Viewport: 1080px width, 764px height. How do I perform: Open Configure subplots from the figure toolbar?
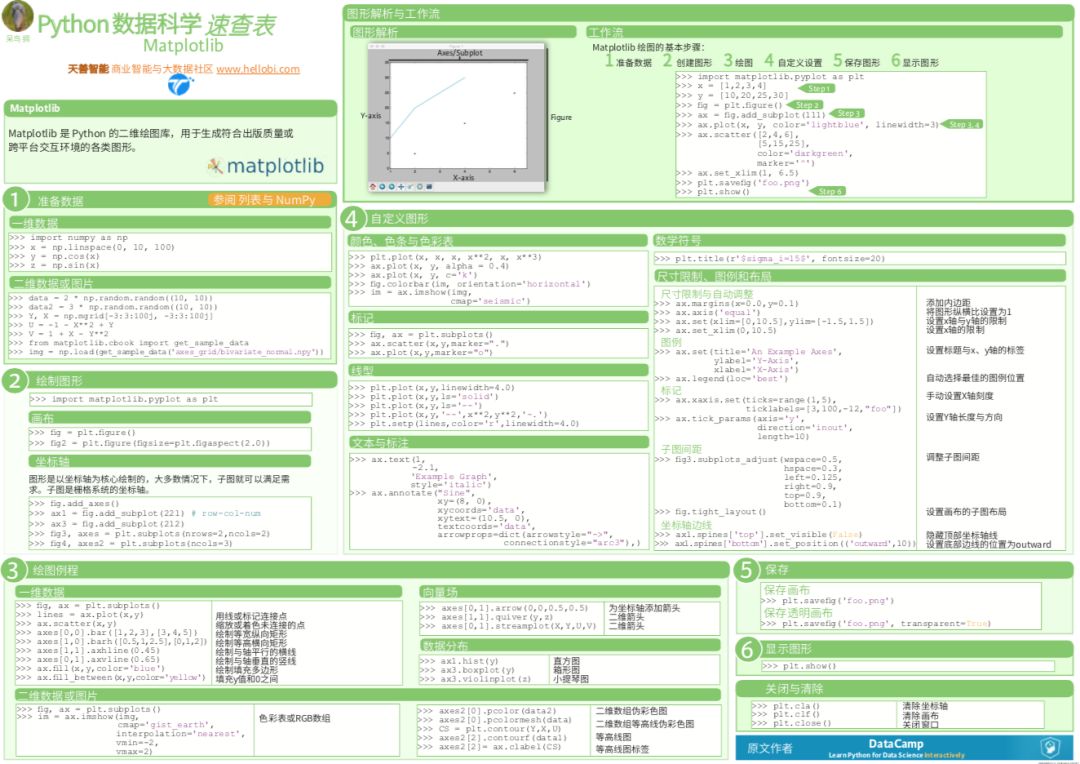pyautogui.click(x=419, y=187)
